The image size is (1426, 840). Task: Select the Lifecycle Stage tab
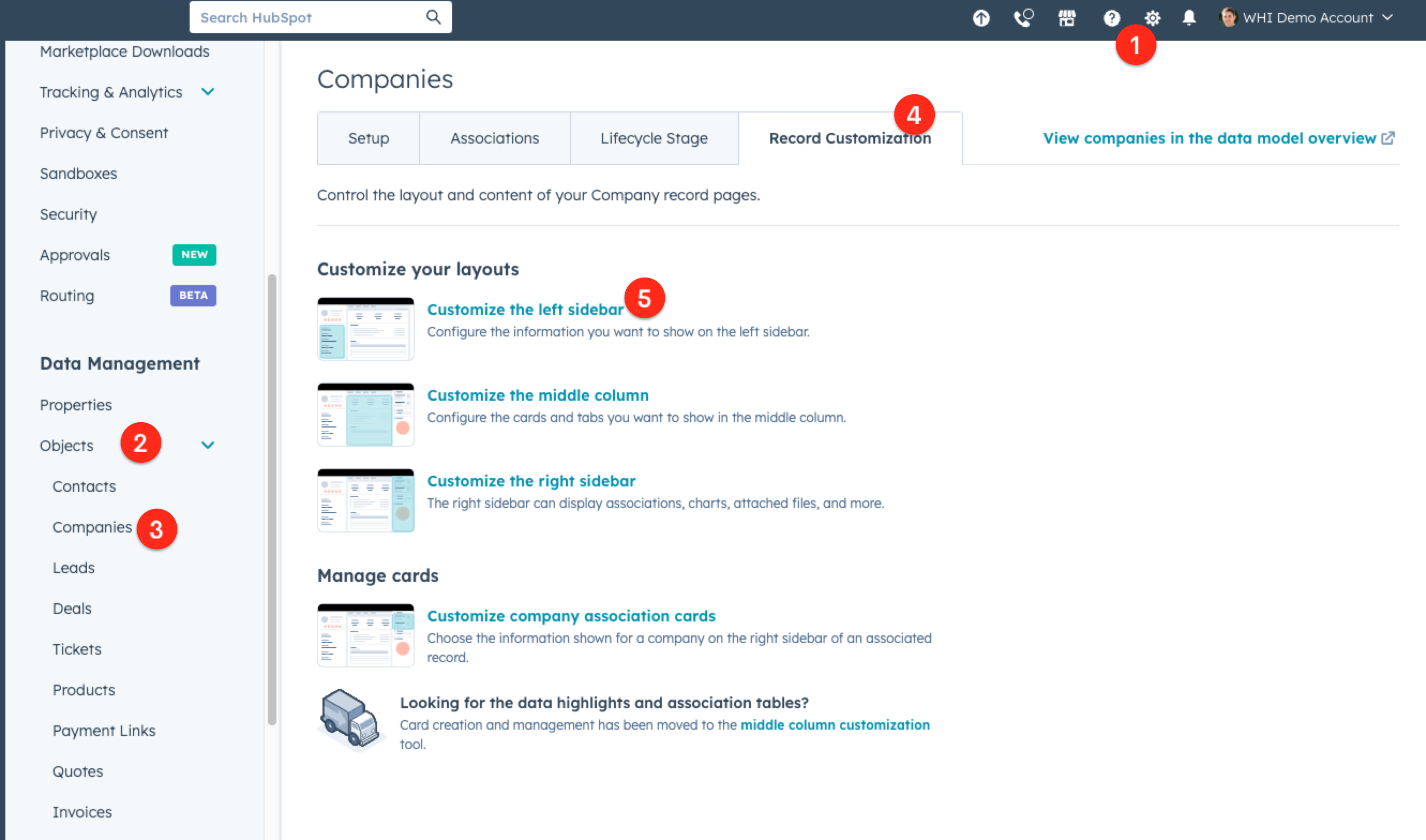(x=654, y=138)
